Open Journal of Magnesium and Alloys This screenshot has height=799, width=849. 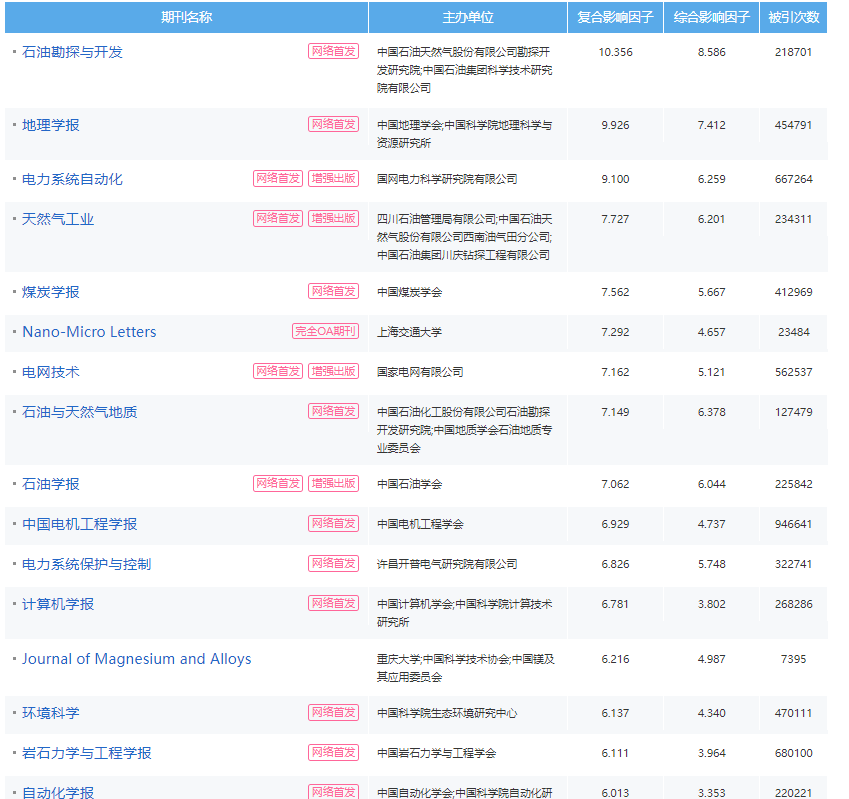click(x=136, y=659)
